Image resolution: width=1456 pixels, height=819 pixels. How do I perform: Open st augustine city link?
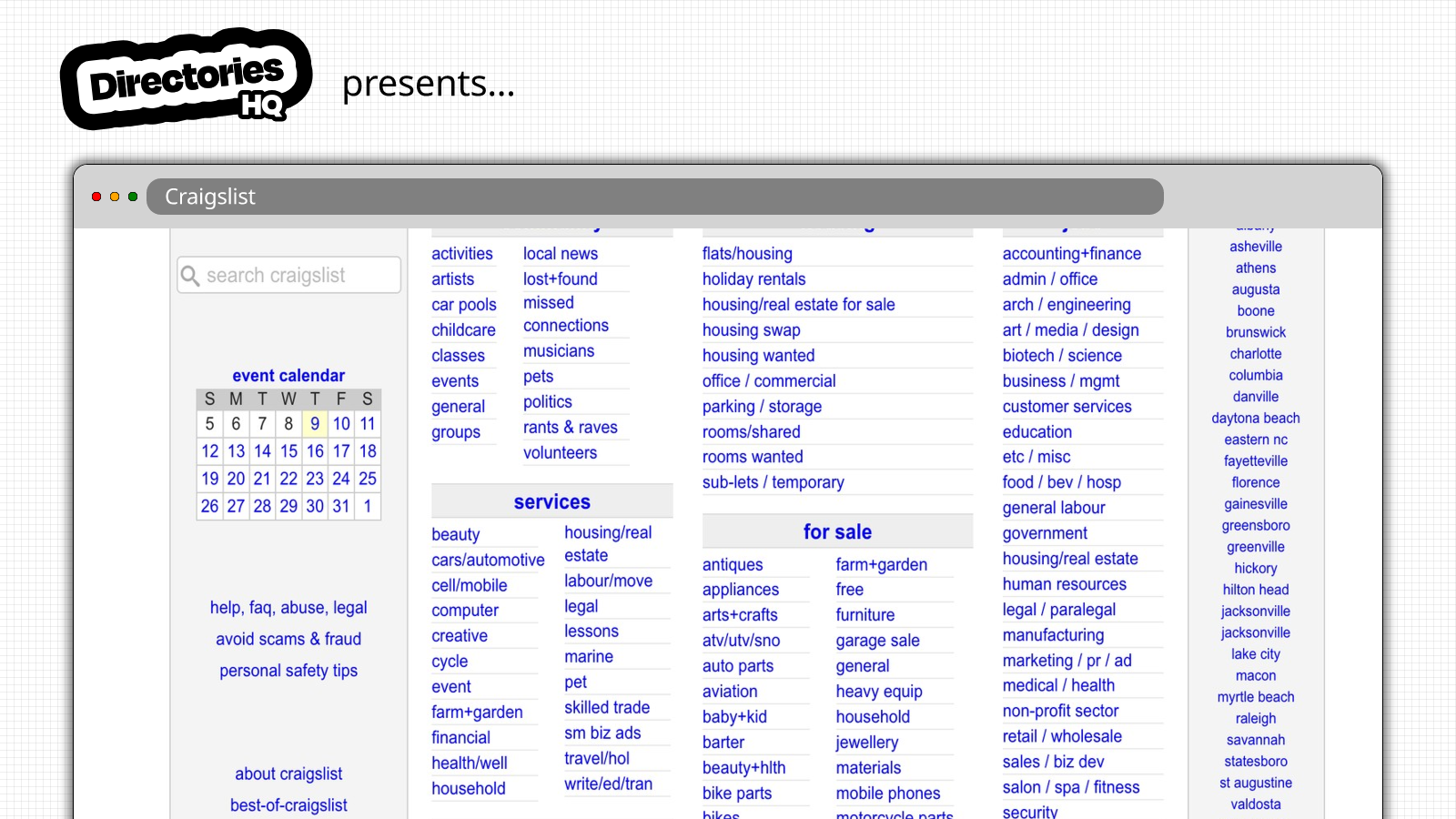click(1256, 783)
